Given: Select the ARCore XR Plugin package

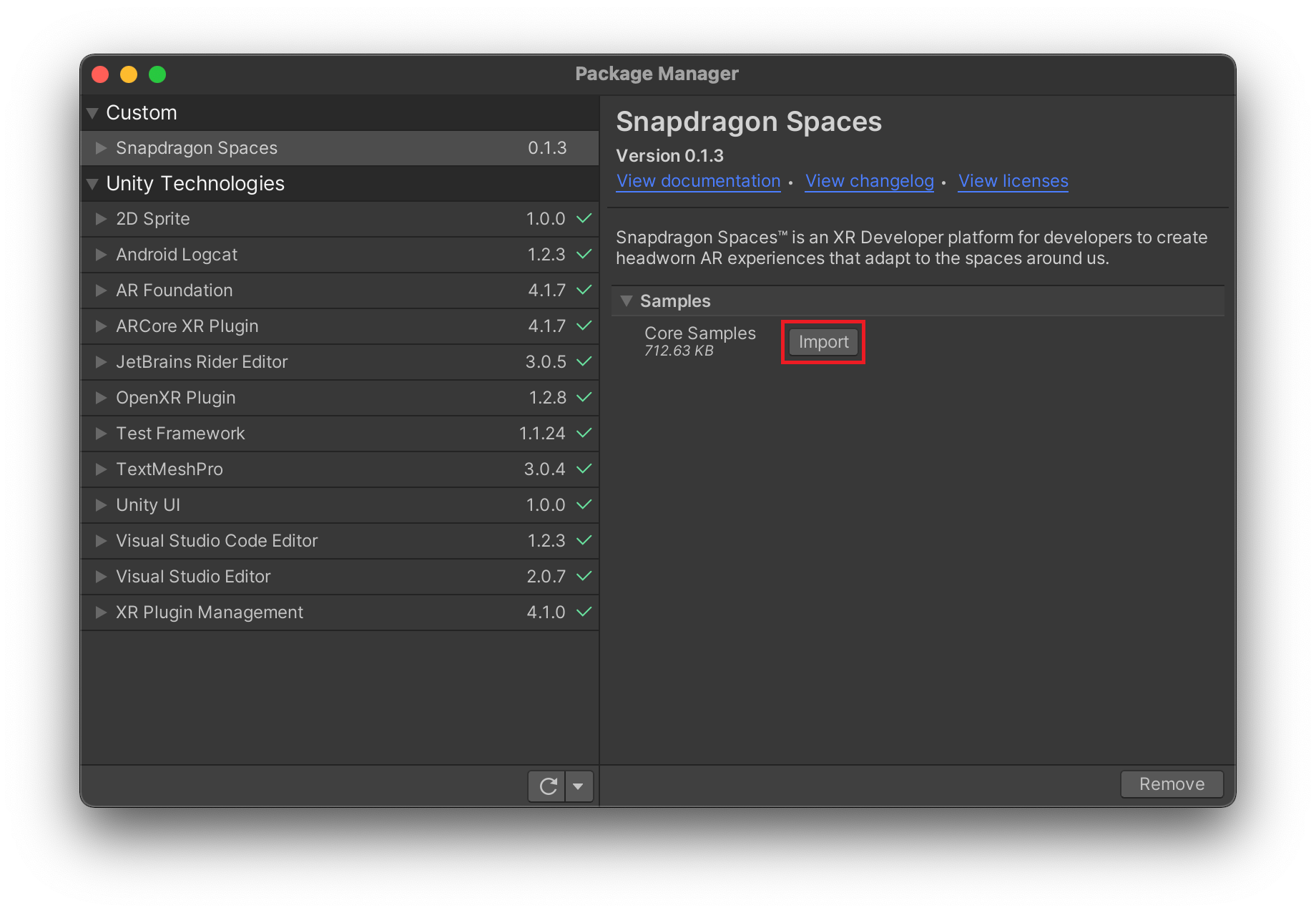Looking at the screenshot, I should click(x=340, y=326).
